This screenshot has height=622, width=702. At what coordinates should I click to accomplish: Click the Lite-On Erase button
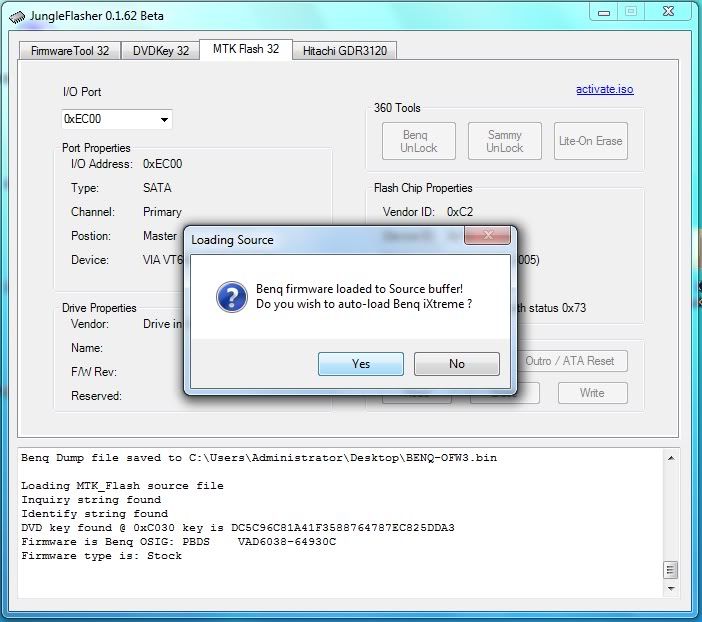(591, 141)
